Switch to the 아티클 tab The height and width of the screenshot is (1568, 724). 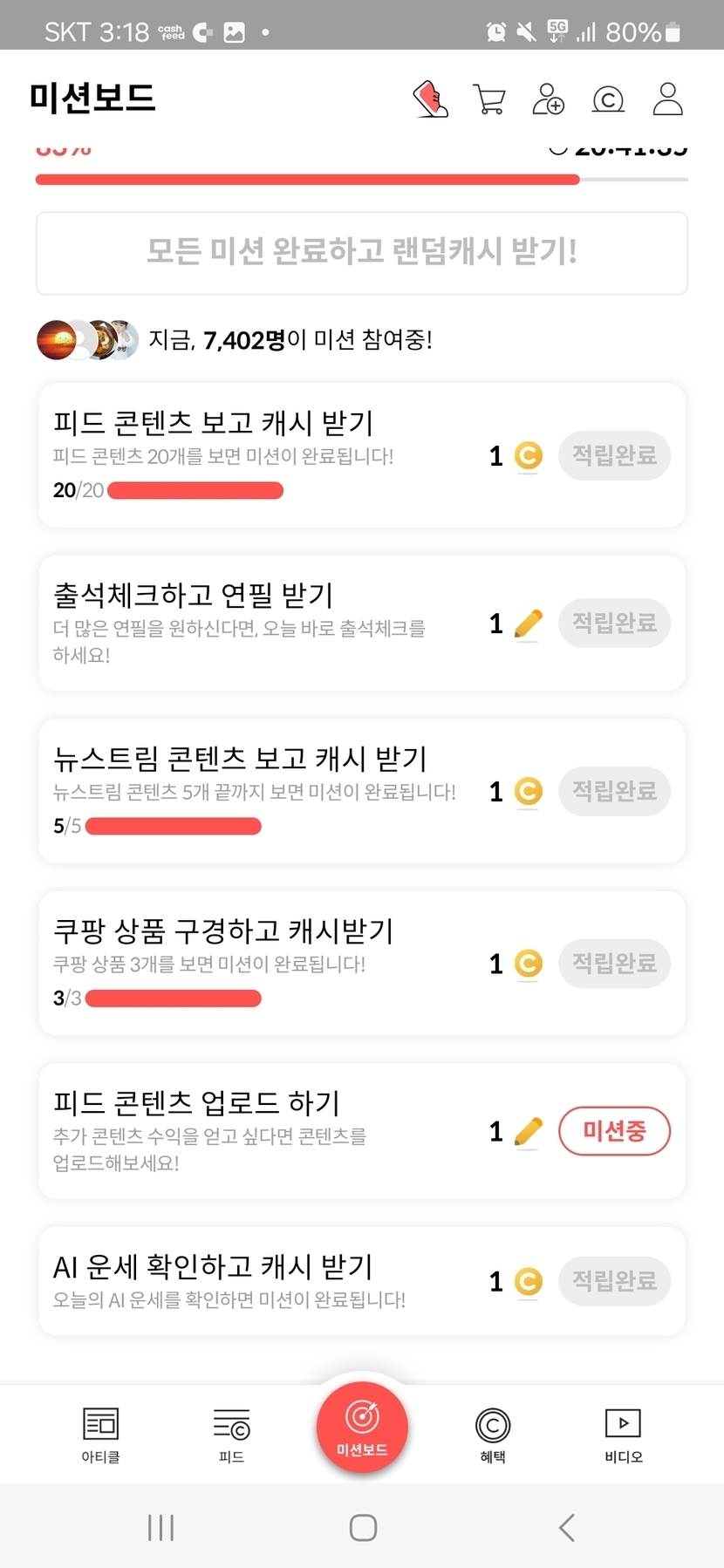[x=100, y=1435]
